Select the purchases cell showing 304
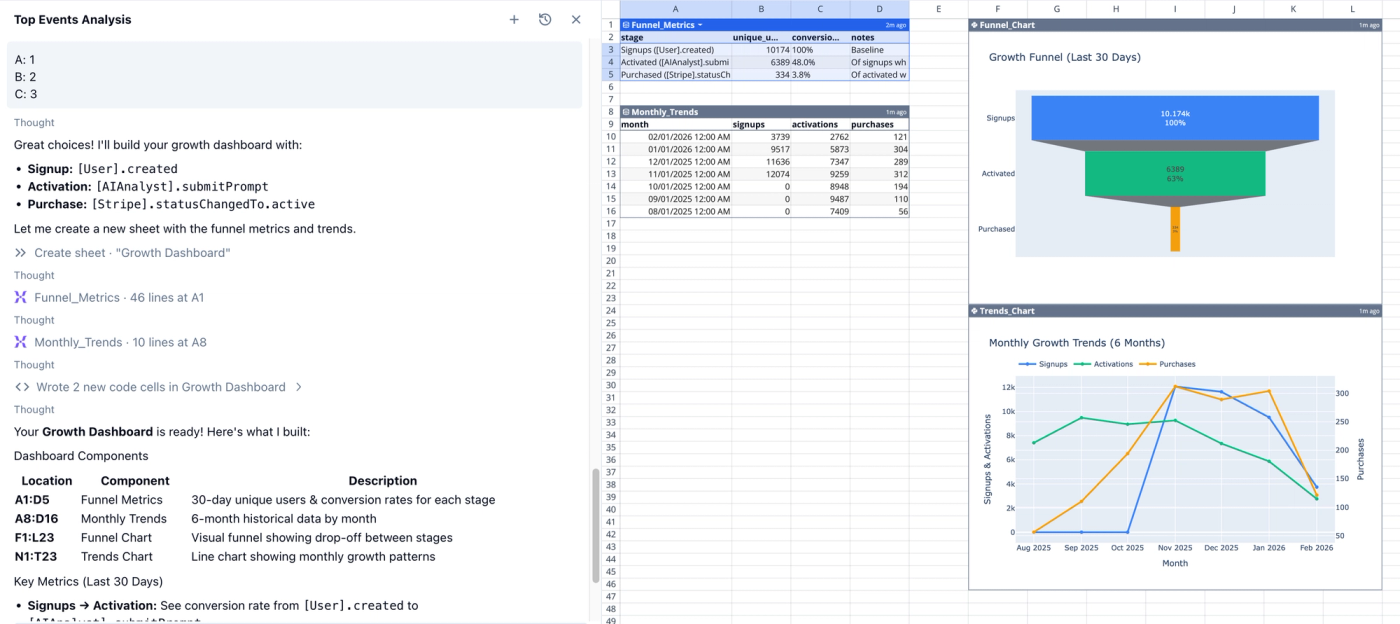Viewport: 1400px width, 624px height. point(880,149)
